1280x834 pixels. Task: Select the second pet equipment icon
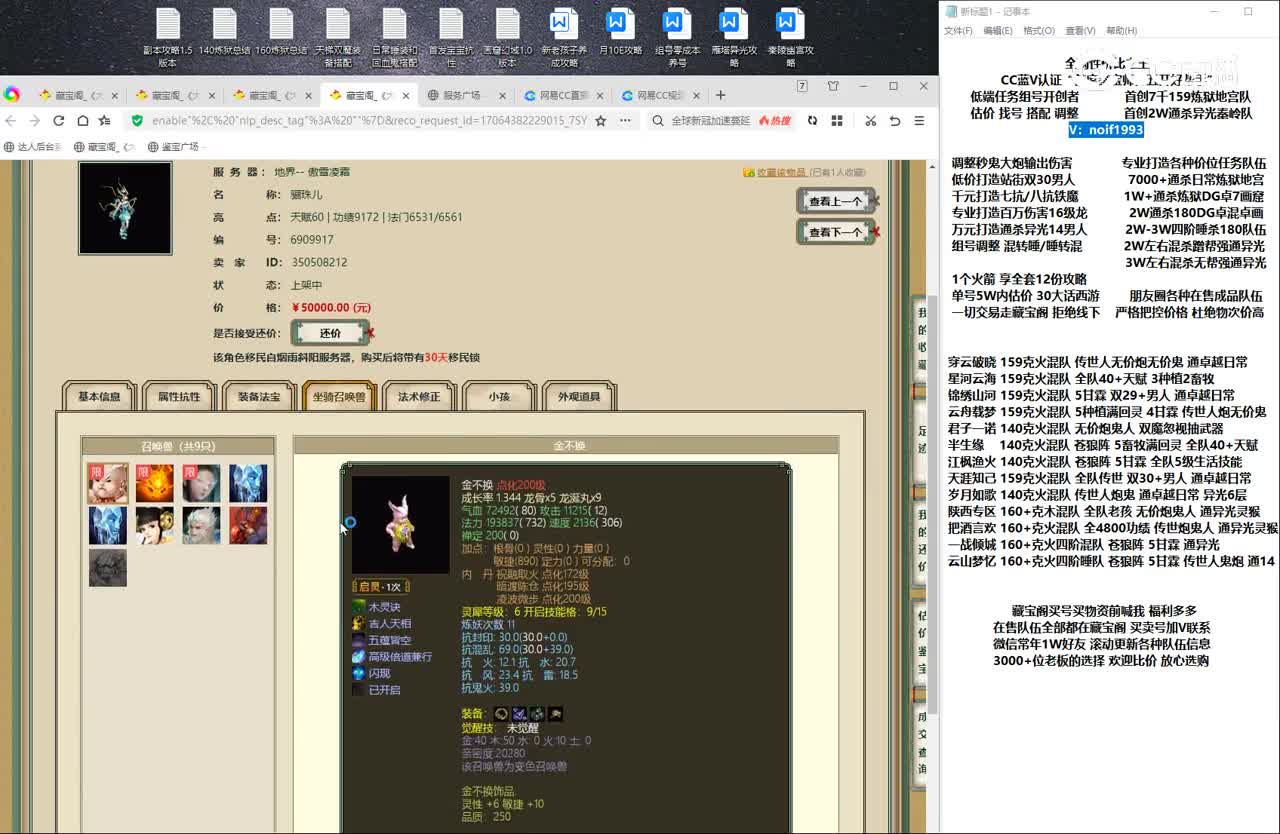click(519, 714)
